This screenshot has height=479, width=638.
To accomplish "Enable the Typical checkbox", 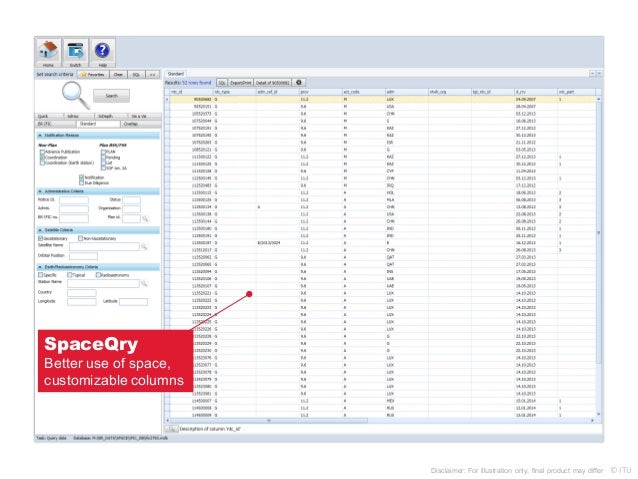I will [x=70, y=275].
